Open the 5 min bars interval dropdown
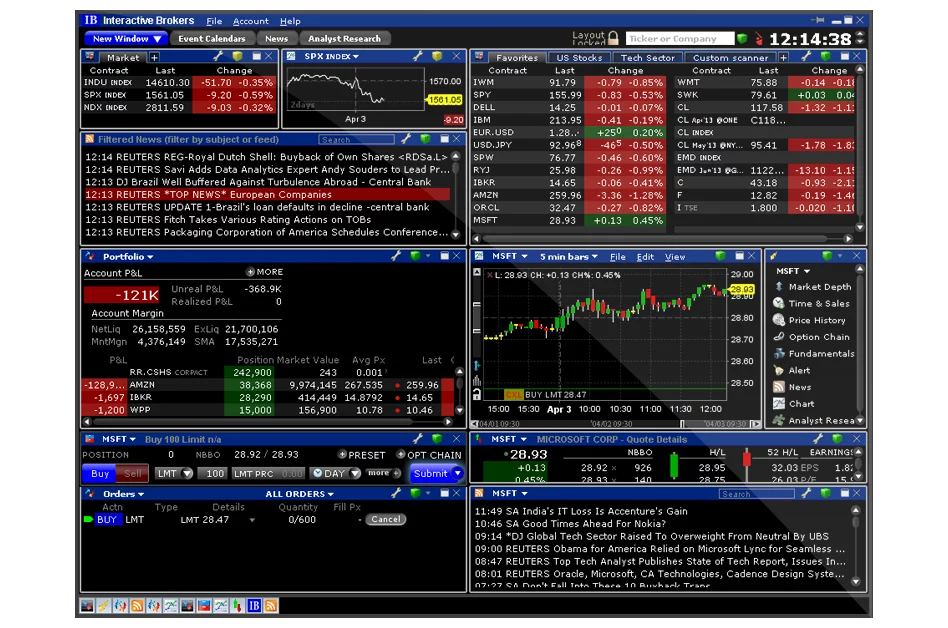 568,257
